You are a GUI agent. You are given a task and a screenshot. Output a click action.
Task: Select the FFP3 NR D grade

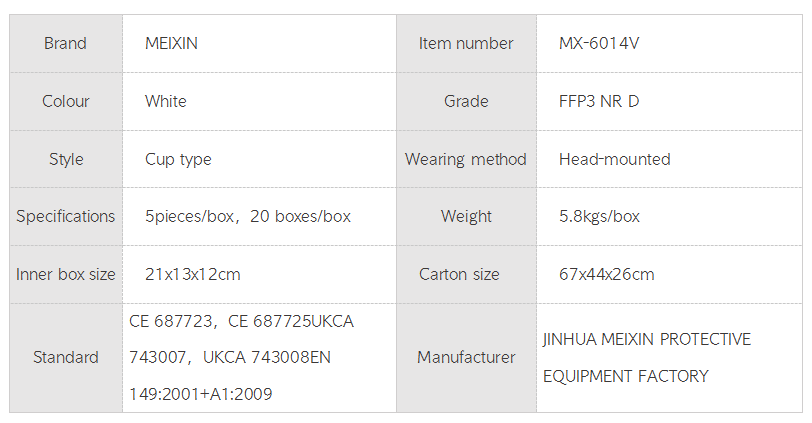[599, 101]
